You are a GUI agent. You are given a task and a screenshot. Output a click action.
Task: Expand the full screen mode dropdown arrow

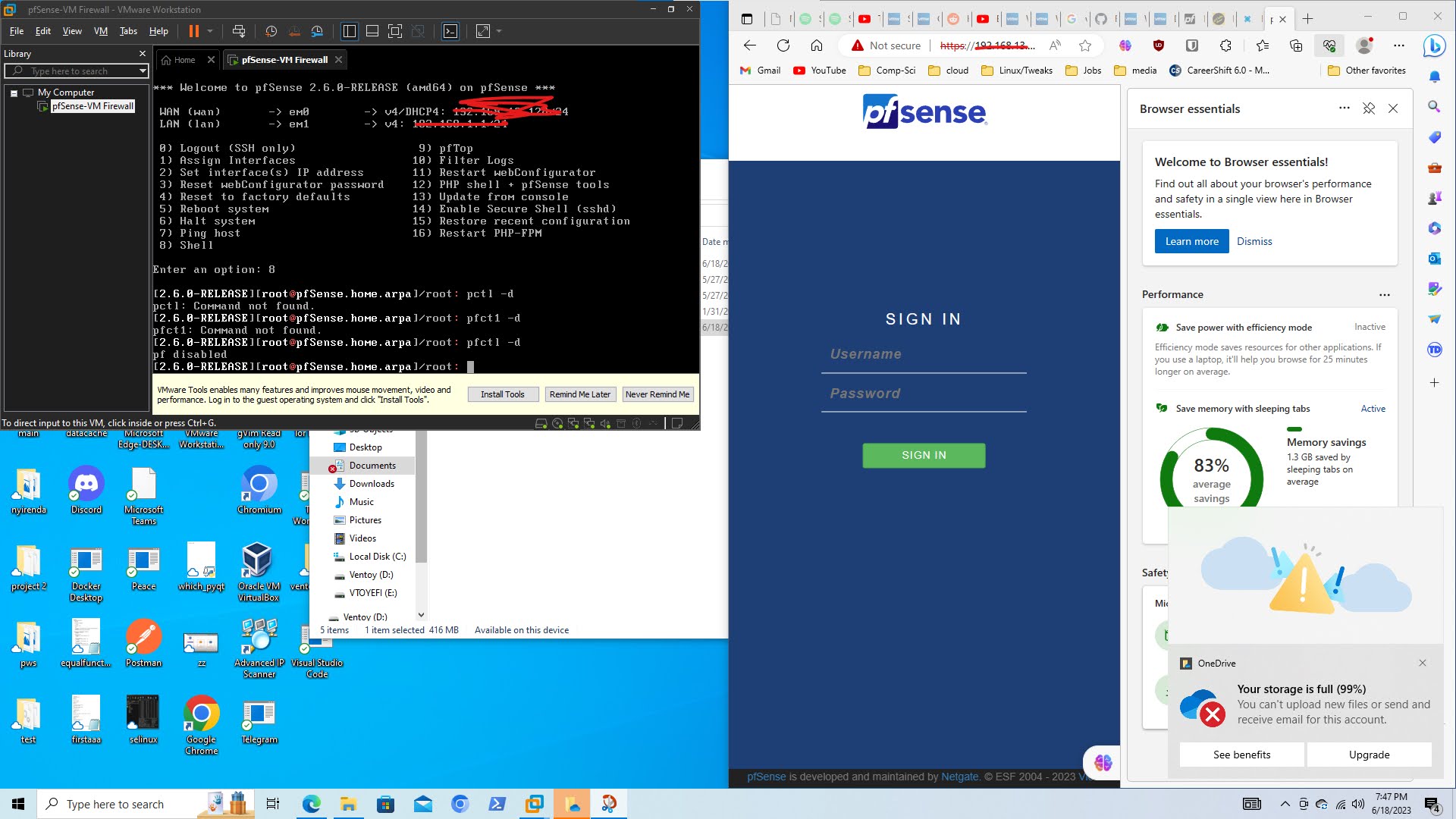click(x=499, y=31)
